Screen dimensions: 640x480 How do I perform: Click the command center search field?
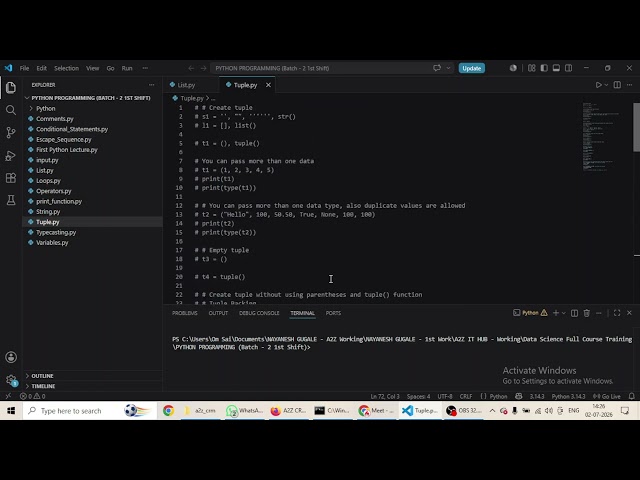333,68
